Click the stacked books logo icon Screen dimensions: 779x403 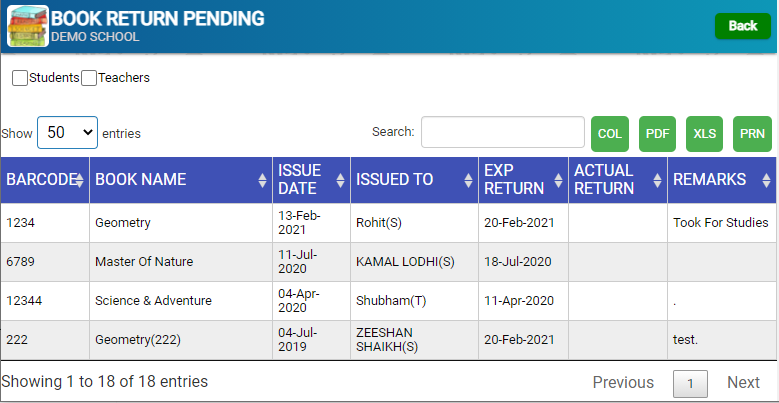[x=28, y=26]
